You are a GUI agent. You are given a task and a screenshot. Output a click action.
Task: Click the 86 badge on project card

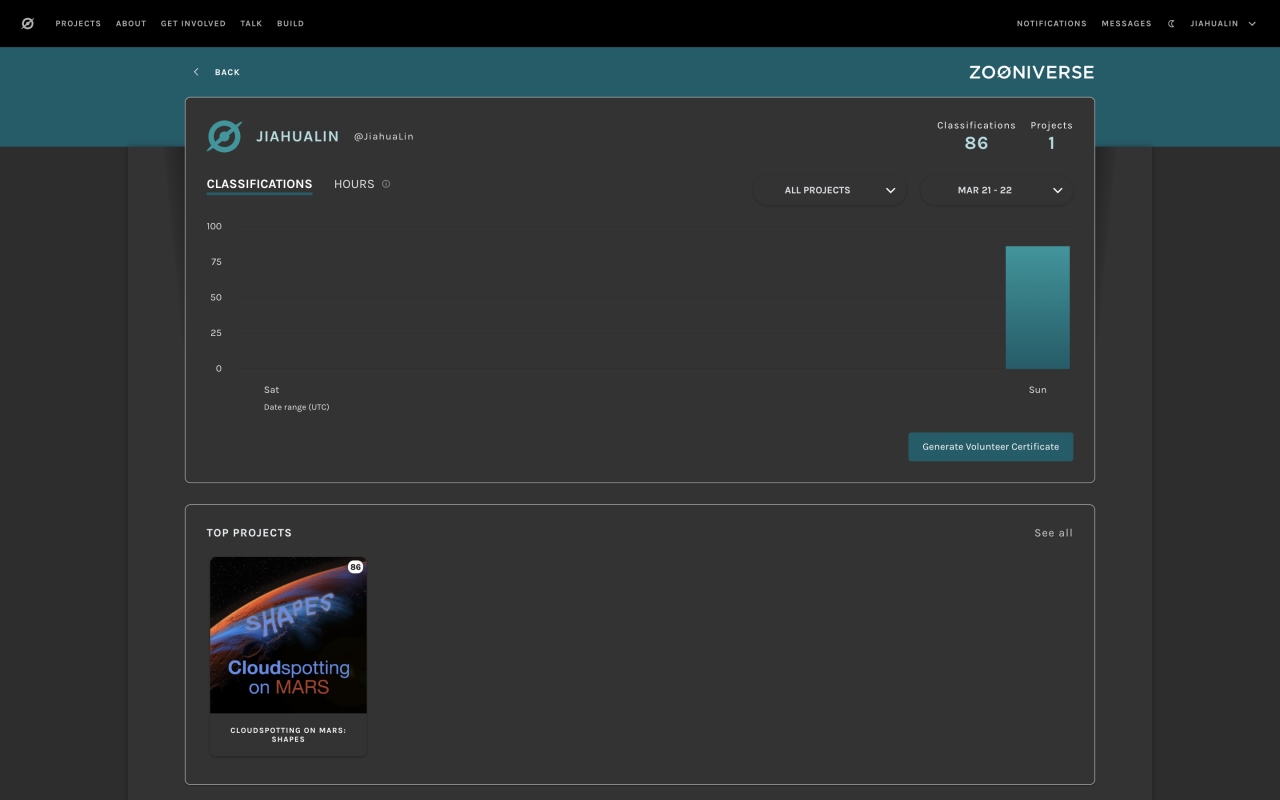point(355,567)
